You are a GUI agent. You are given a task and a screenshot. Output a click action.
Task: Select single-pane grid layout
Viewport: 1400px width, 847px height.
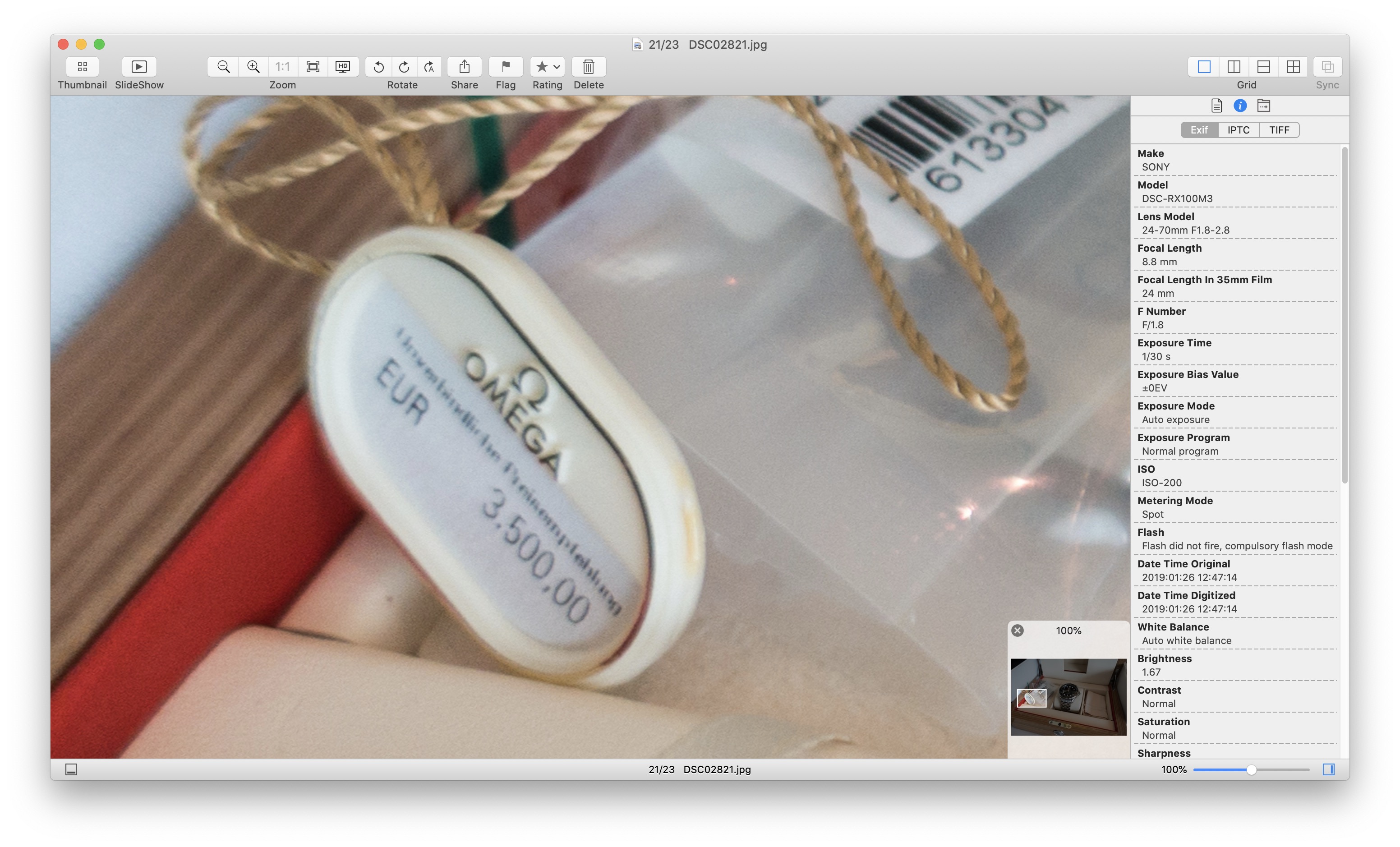(x=1204, y=67)
